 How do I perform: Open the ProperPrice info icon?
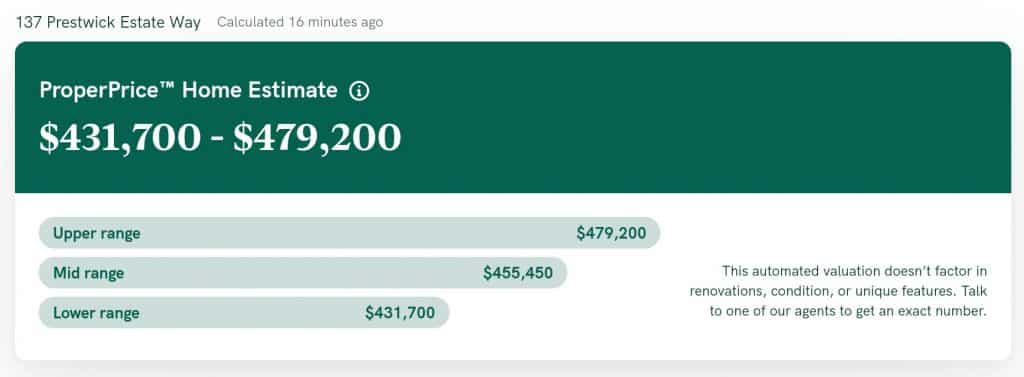tap(359, 91)
